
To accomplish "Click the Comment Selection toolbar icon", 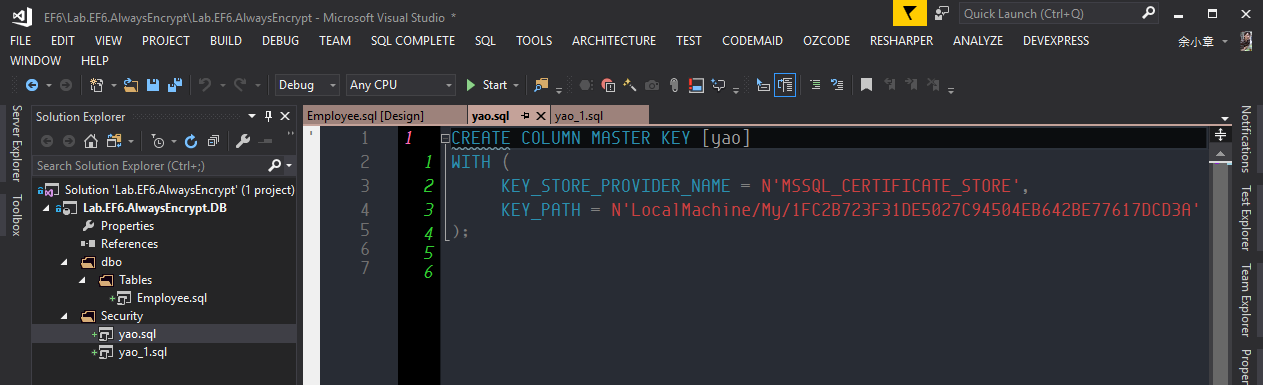I will 815,85.
